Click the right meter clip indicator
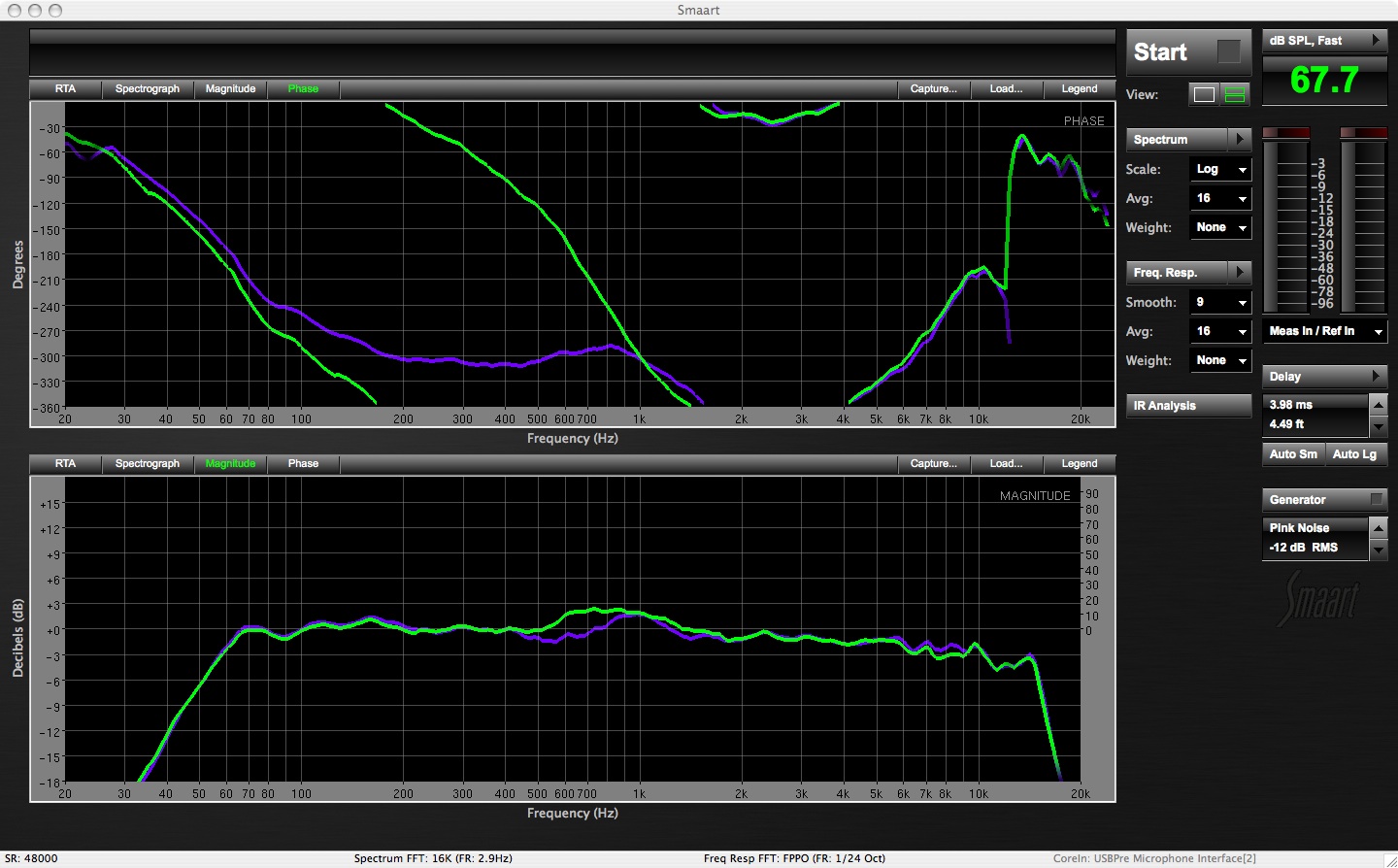Viewport: 1398px width, 868px height. pos(1363,132)
